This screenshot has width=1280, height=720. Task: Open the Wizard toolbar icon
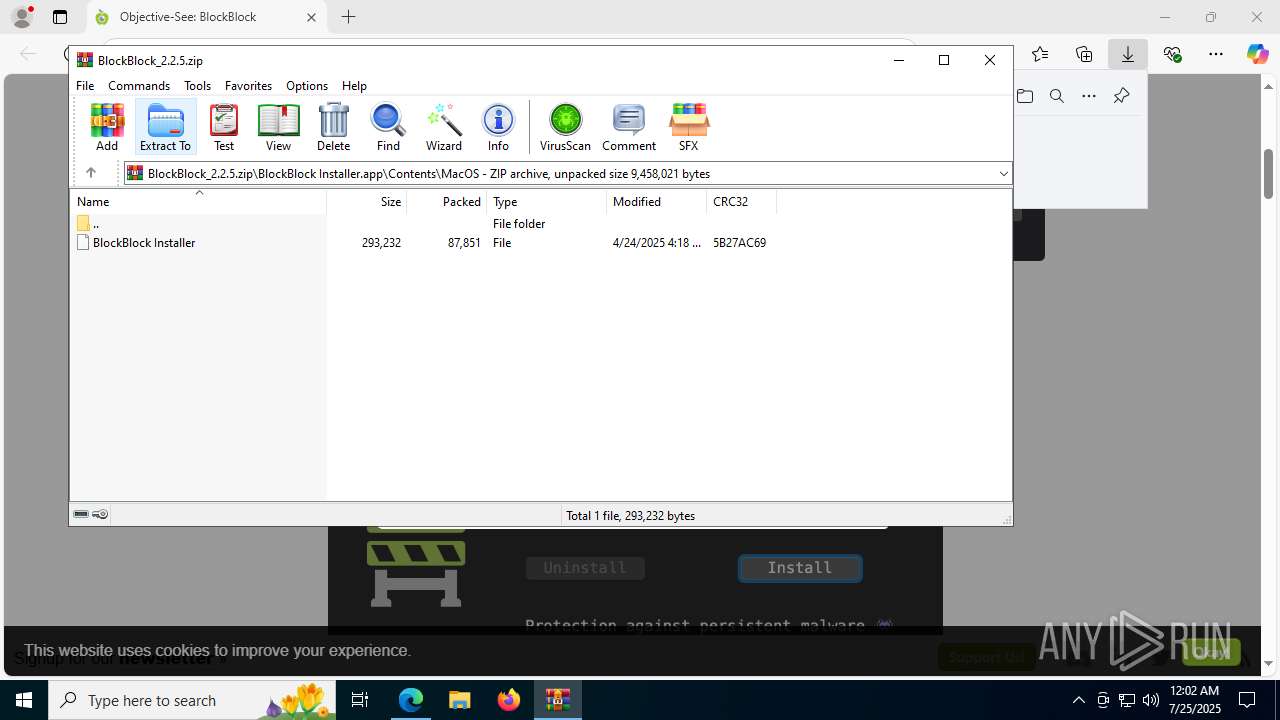coord(444,127)
